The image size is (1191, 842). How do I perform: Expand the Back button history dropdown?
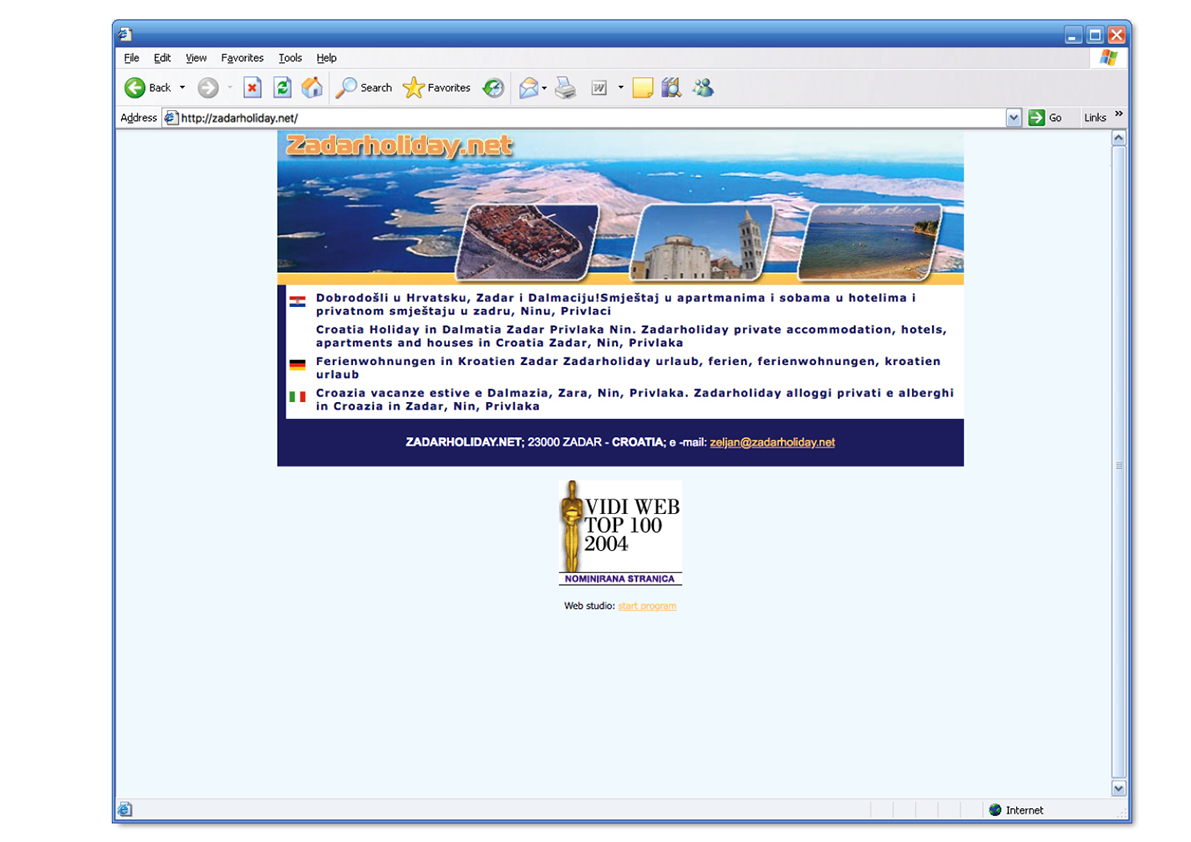[182, 88]
